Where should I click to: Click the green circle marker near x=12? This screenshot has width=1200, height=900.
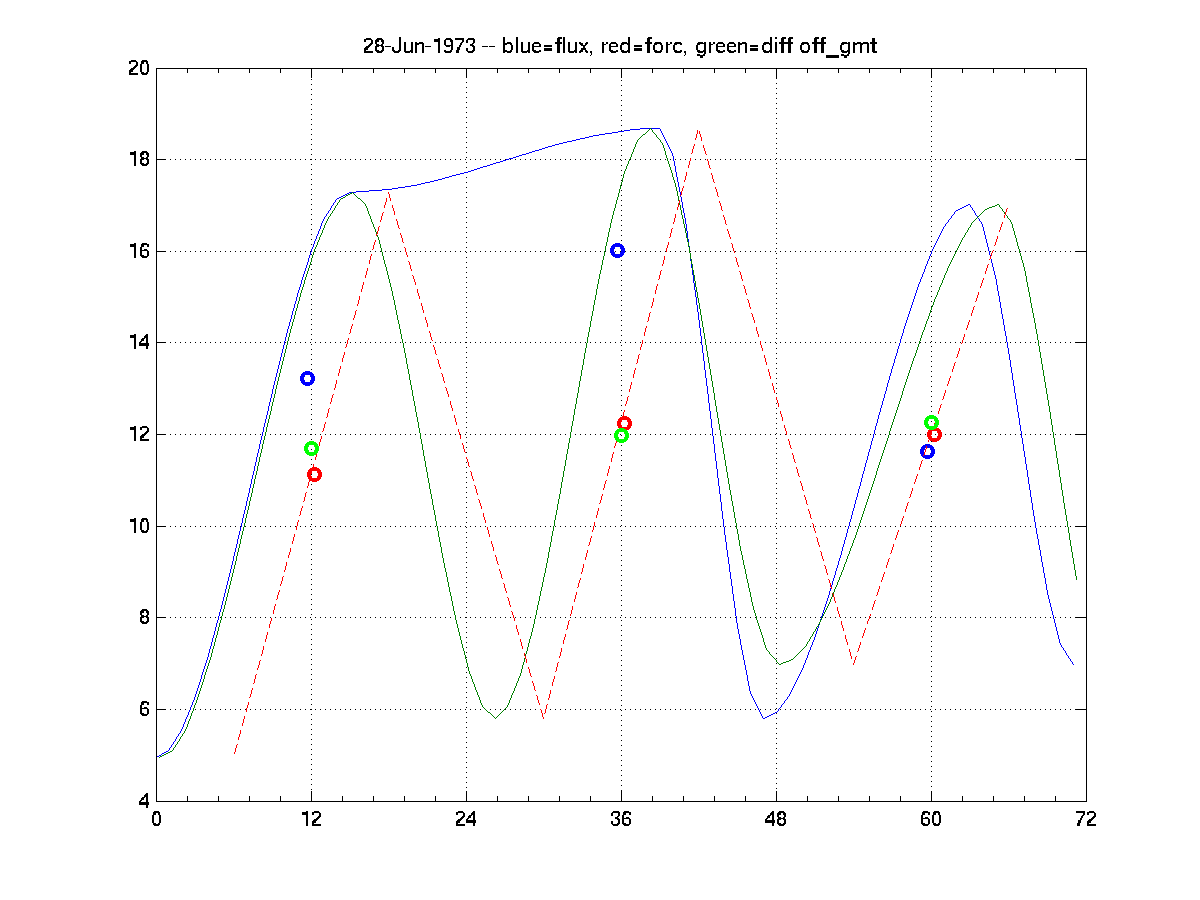click(x=311, y=448)
